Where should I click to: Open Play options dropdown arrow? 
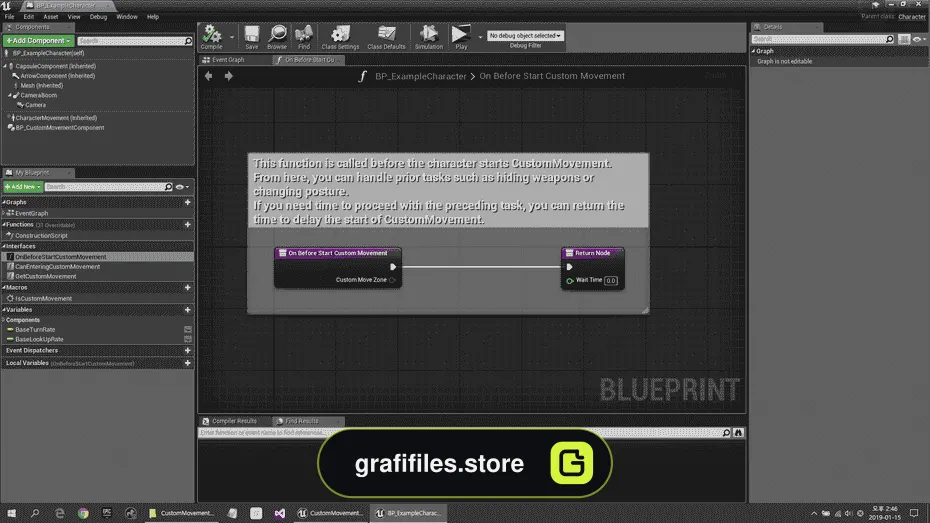[x=480, y=37]
